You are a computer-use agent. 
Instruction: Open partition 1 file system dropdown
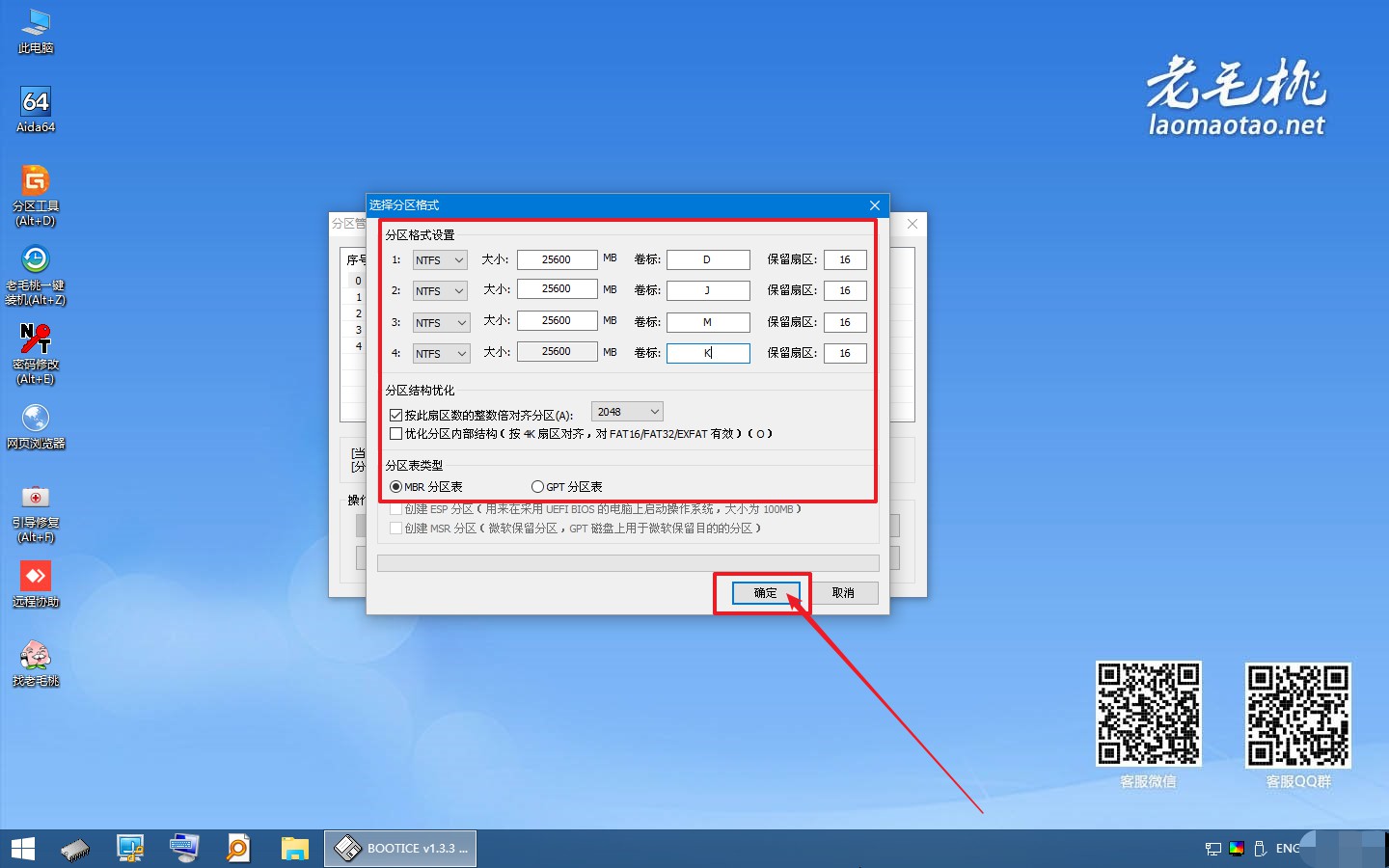[440, 260]
